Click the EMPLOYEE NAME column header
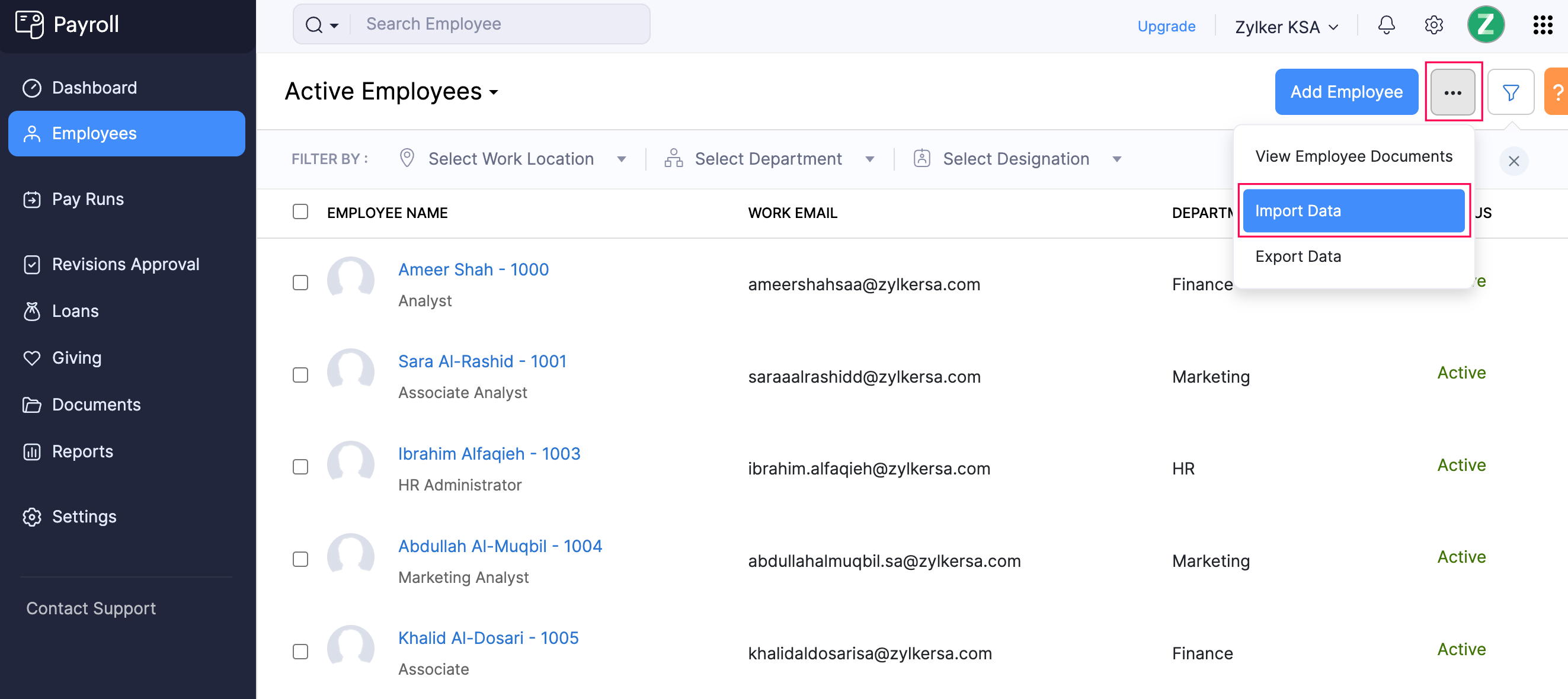The height and width of the screenshot is (699, 1568). pos(387,213)
